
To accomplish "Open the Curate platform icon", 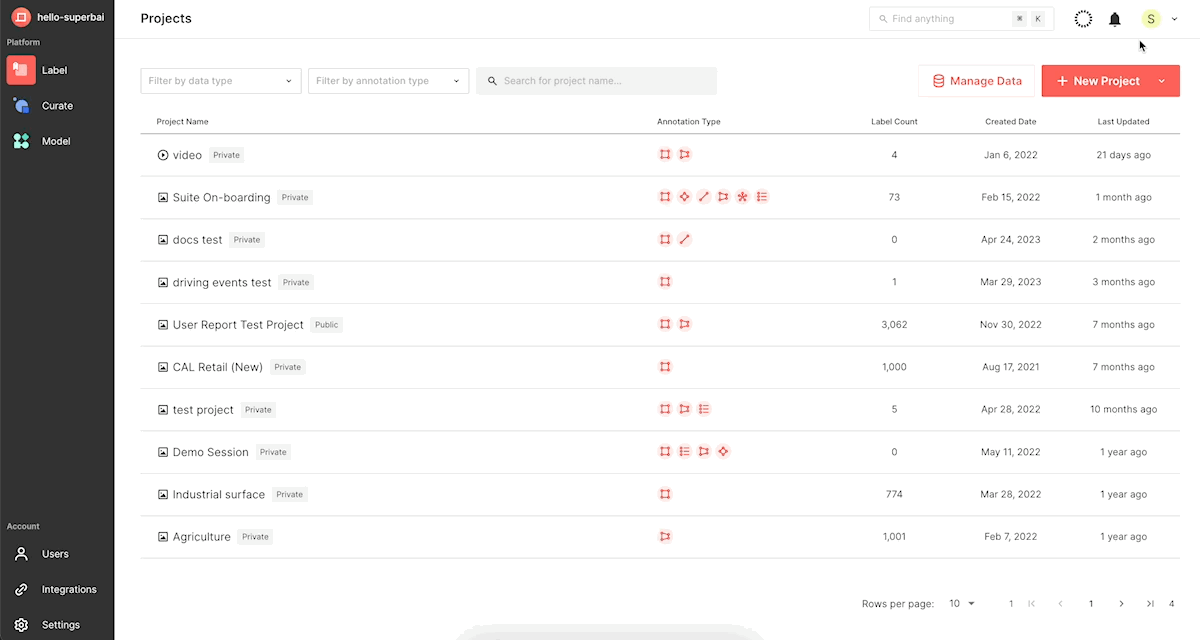I will coord(21,106).
